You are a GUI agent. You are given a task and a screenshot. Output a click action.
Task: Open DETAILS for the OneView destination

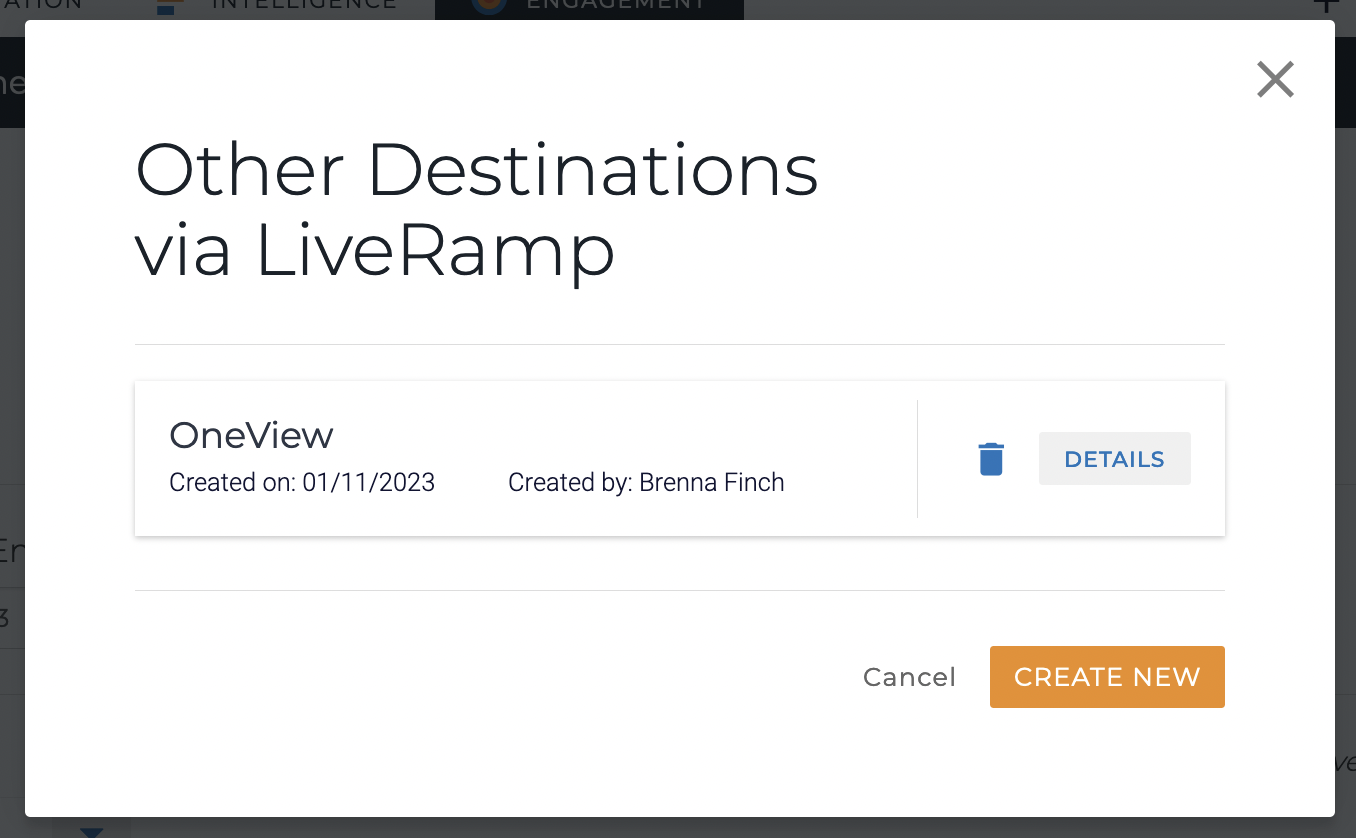coord(1115,459)
